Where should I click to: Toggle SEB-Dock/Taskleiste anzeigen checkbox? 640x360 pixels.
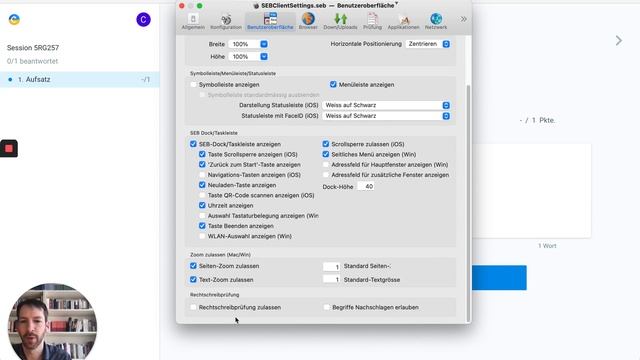[193, 144]
